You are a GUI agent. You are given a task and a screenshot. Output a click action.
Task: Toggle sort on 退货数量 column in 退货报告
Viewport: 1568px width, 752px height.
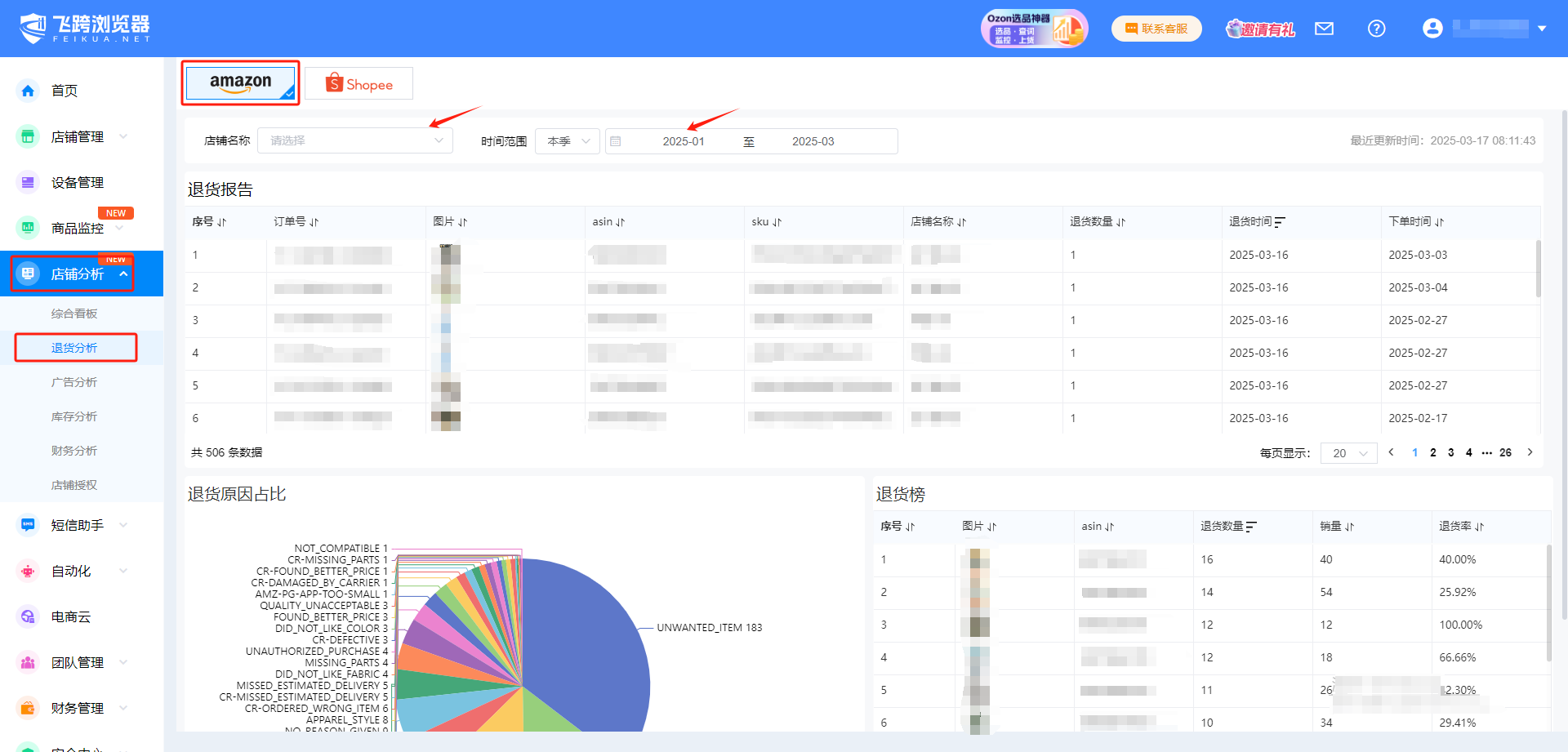pos(1120,222)
